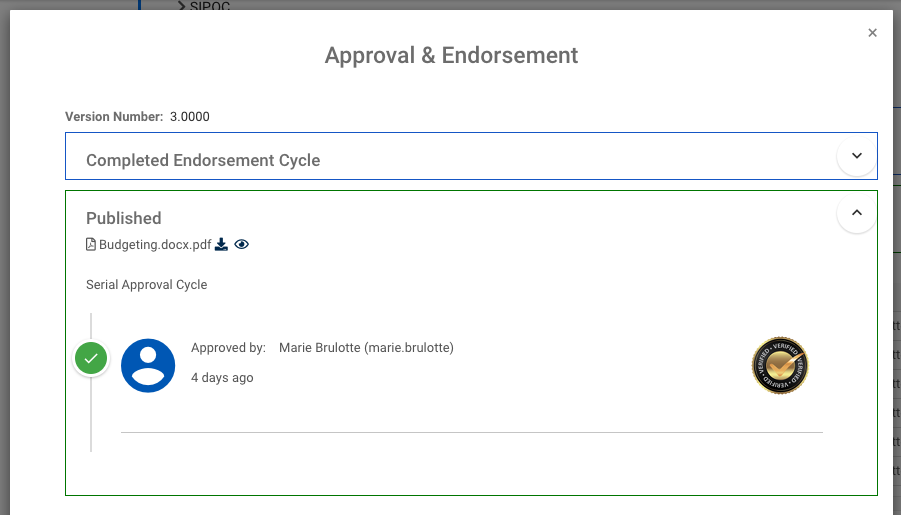Click the green approval checkmark icon
The width and height of the screenshot is (901, 515).
click(91, 358)
